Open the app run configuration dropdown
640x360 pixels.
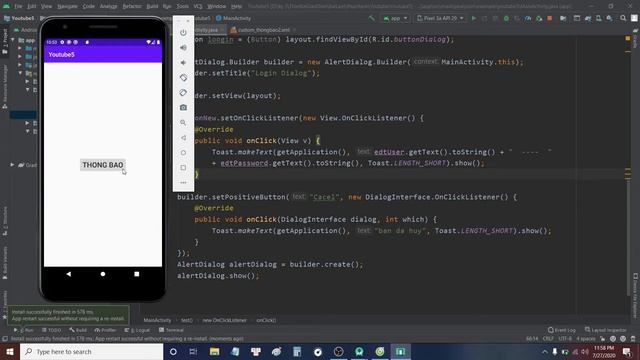(395, 18)
